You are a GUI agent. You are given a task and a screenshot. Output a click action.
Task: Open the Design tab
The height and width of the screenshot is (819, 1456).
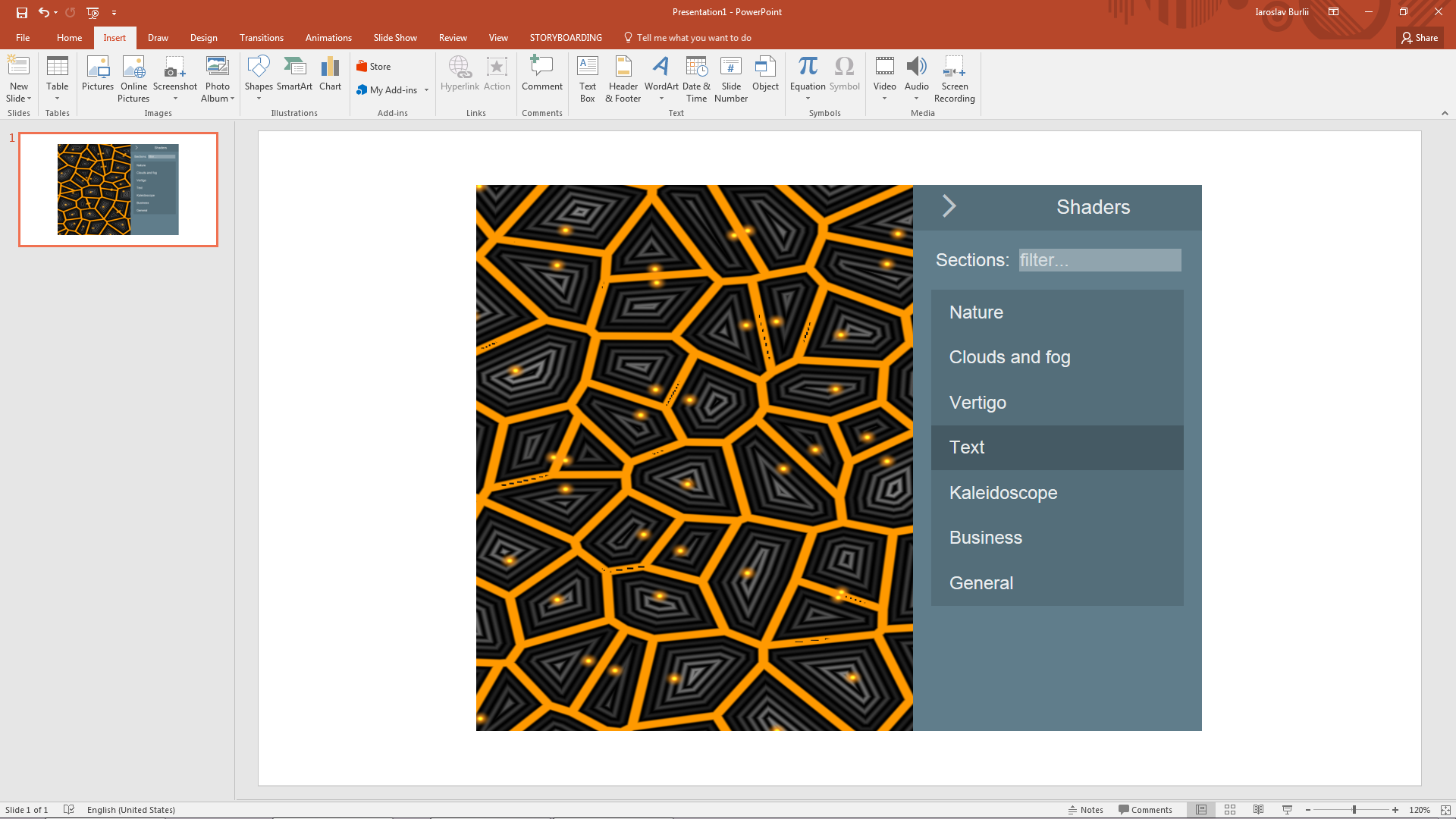tap(203, 38)
